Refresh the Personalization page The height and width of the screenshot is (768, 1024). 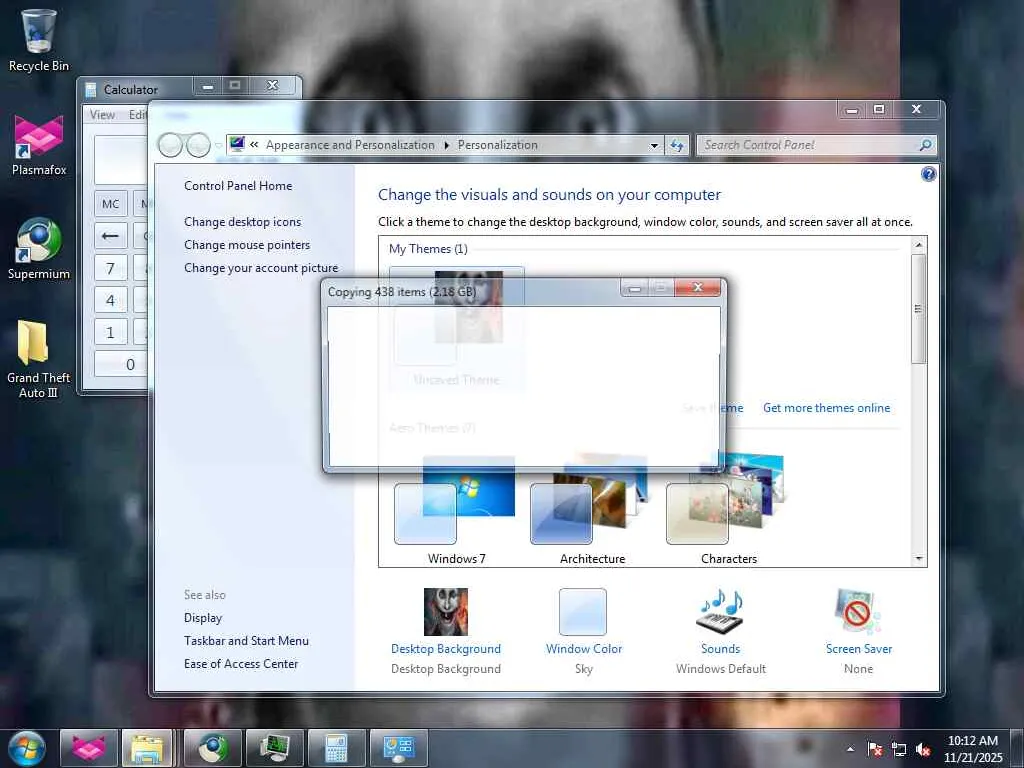(x=677, y=146)
